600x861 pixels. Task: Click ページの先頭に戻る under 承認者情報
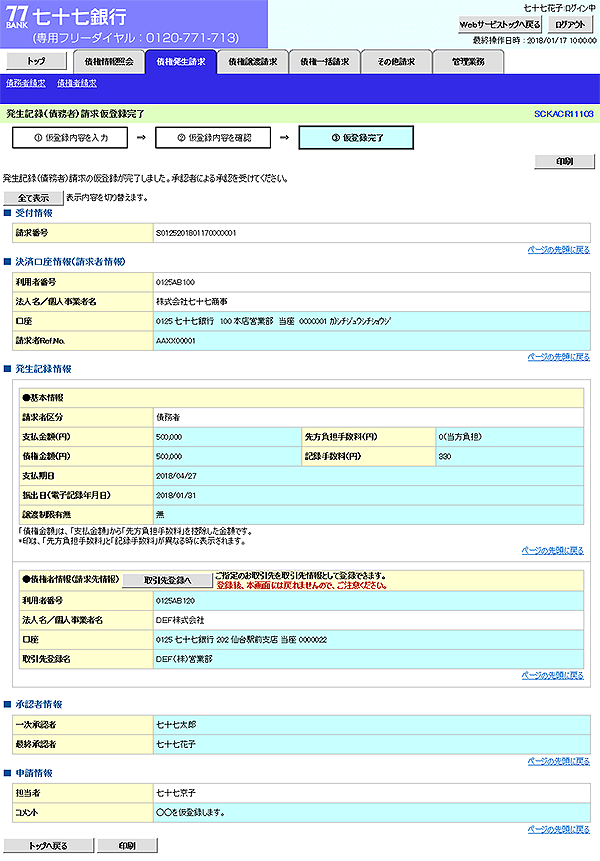pos(558,761)
